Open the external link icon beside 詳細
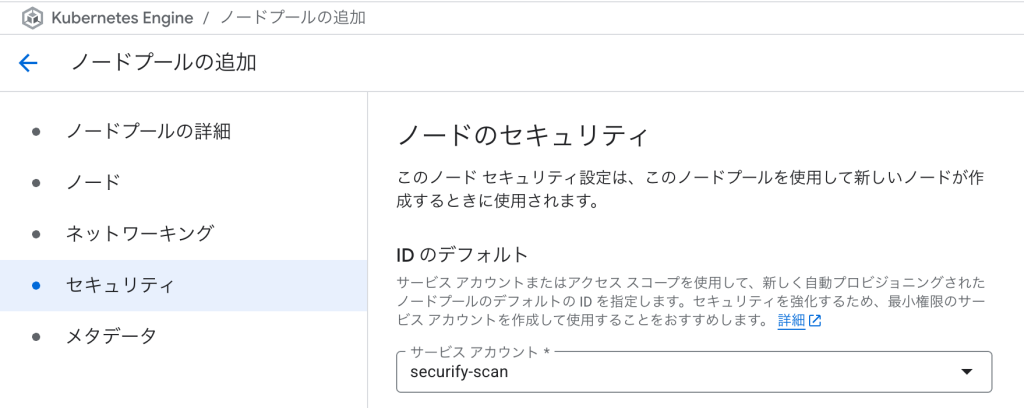 click(x=815, y=321)
